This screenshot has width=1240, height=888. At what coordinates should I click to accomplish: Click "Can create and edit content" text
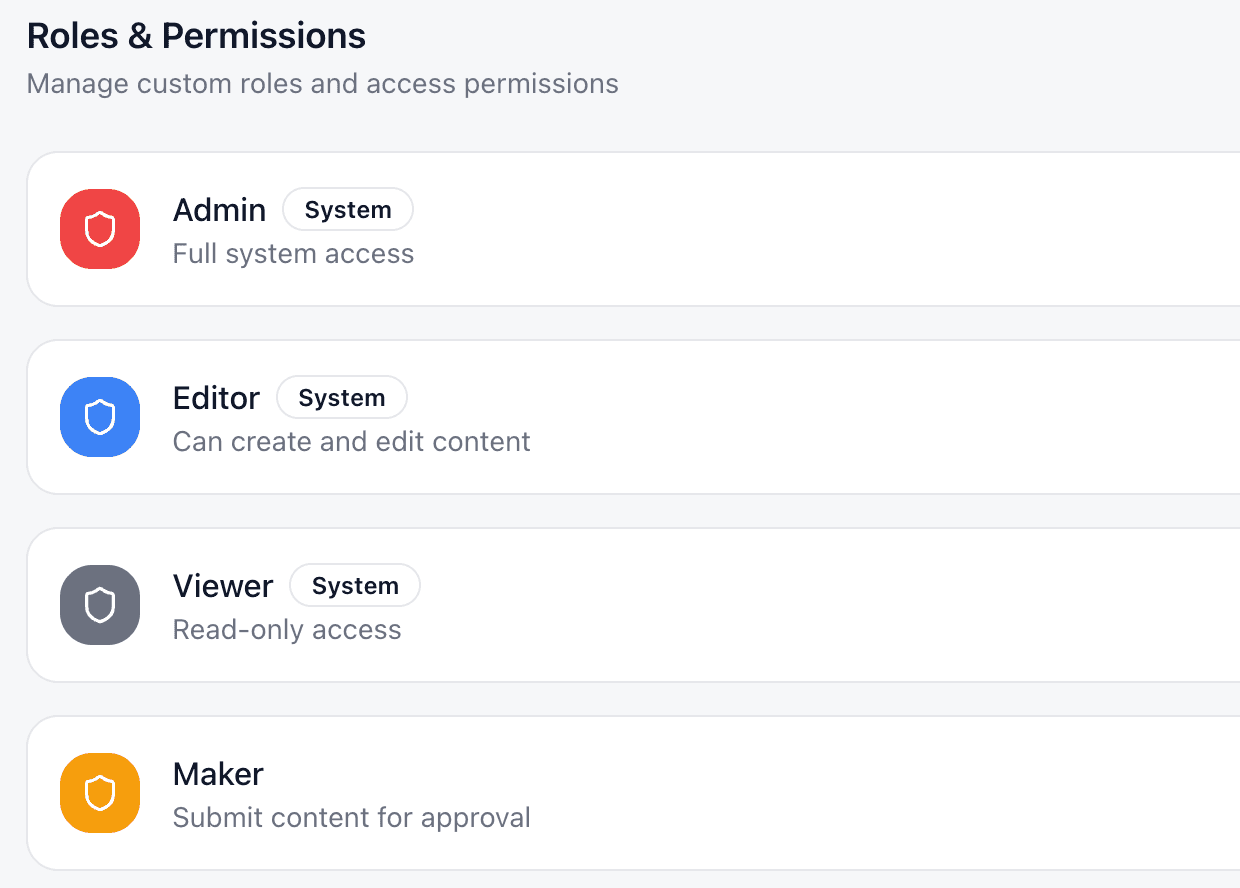[x=351, y=442]
